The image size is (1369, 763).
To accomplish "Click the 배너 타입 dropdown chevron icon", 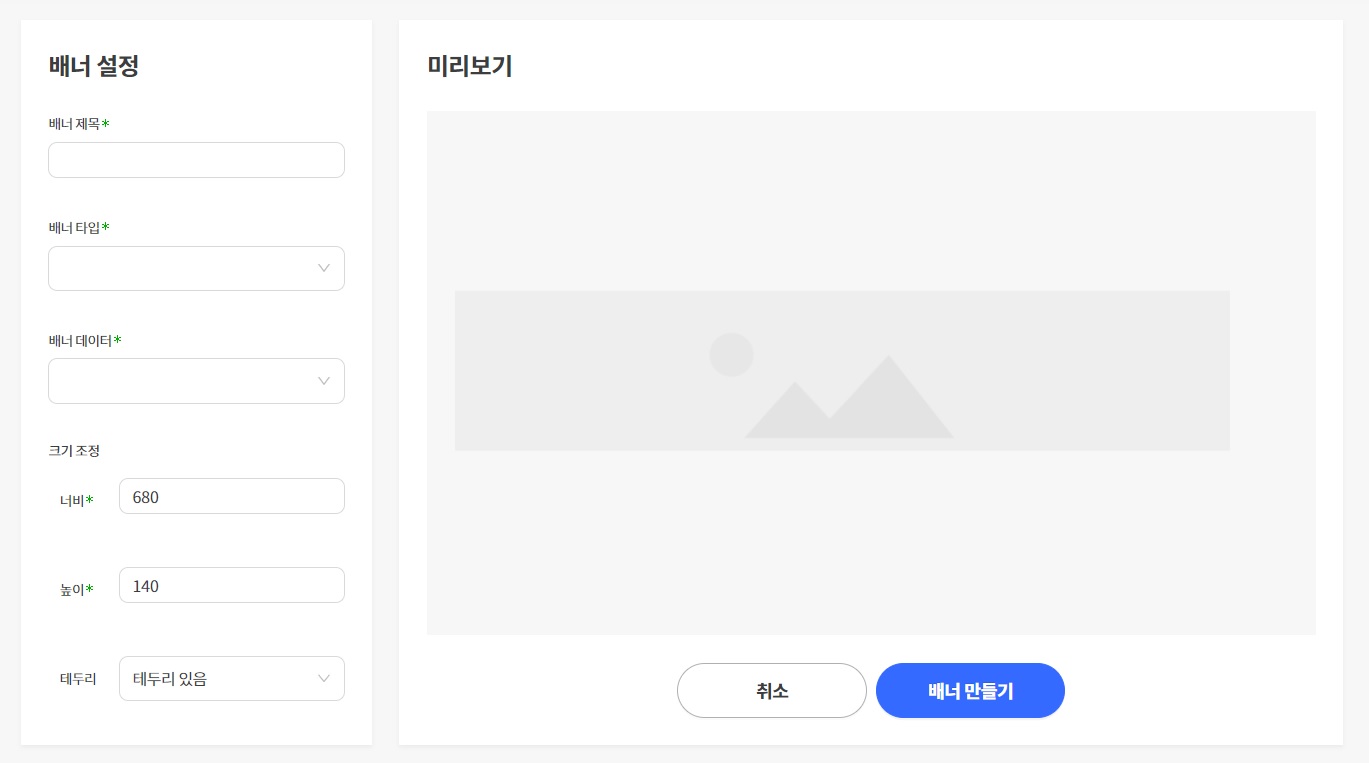I will coord(323,268).
